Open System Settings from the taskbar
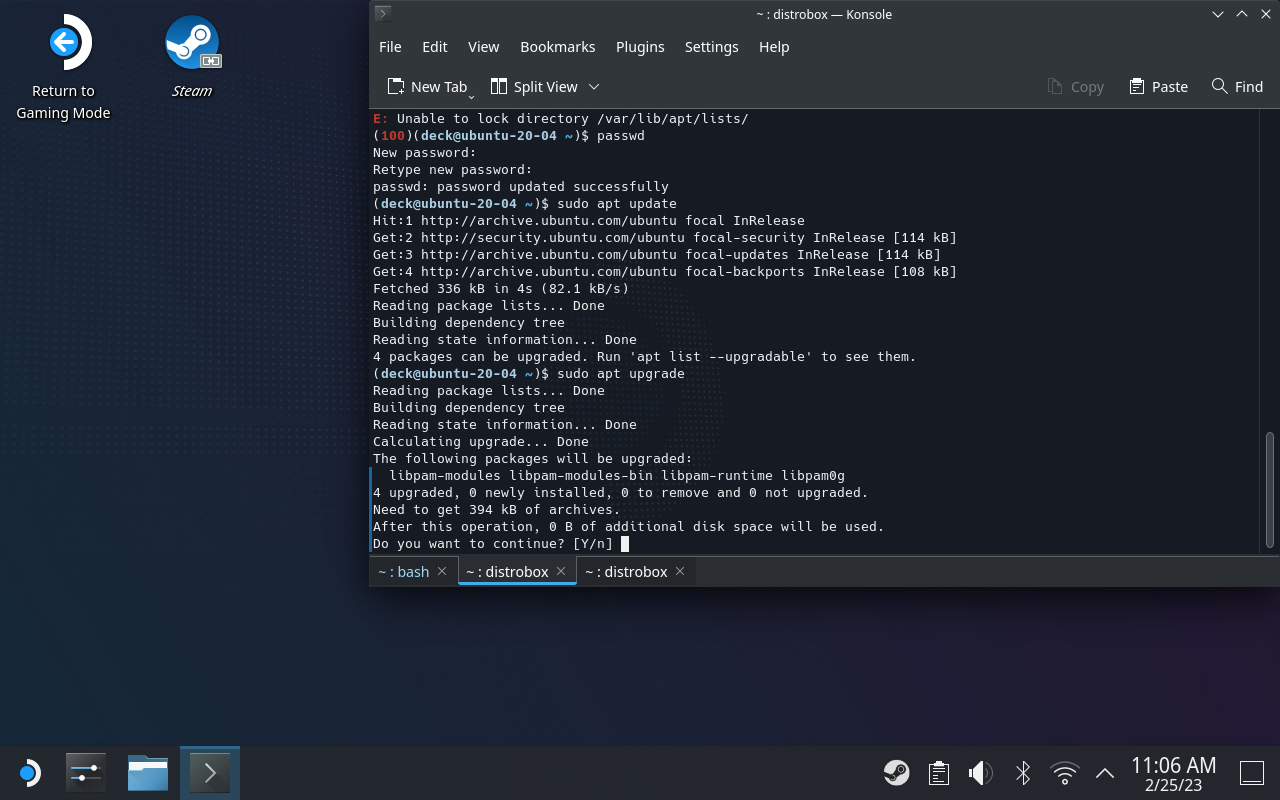Viewport: 1280px width, 800px height. (86, 773)
